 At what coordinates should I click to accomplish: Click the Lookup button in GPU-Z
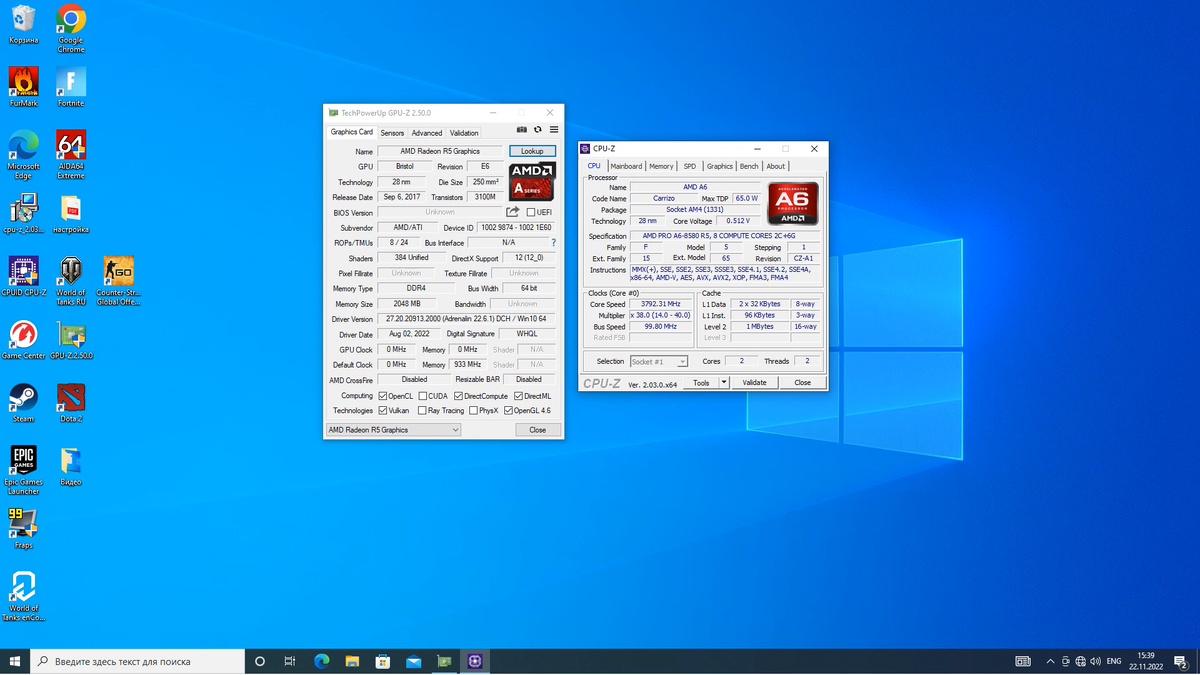pyautogui.click(x=532, y=151)
